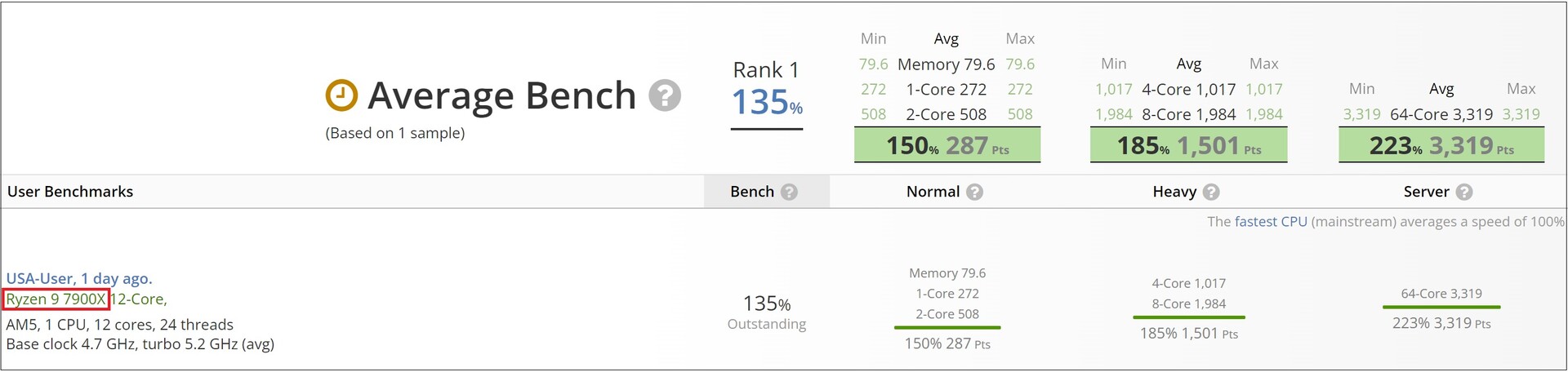Click the question mark beside Bench header
Viewport: 1568px width, 372px height.
[x=789, y=192]
